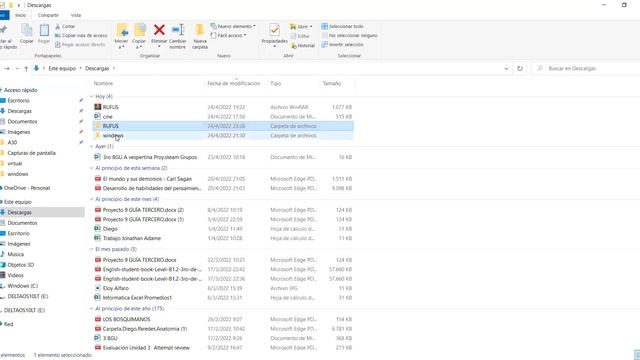Open the Abrir dropdown in ribbon
640x360 pixels.
[x=301, y=27]
